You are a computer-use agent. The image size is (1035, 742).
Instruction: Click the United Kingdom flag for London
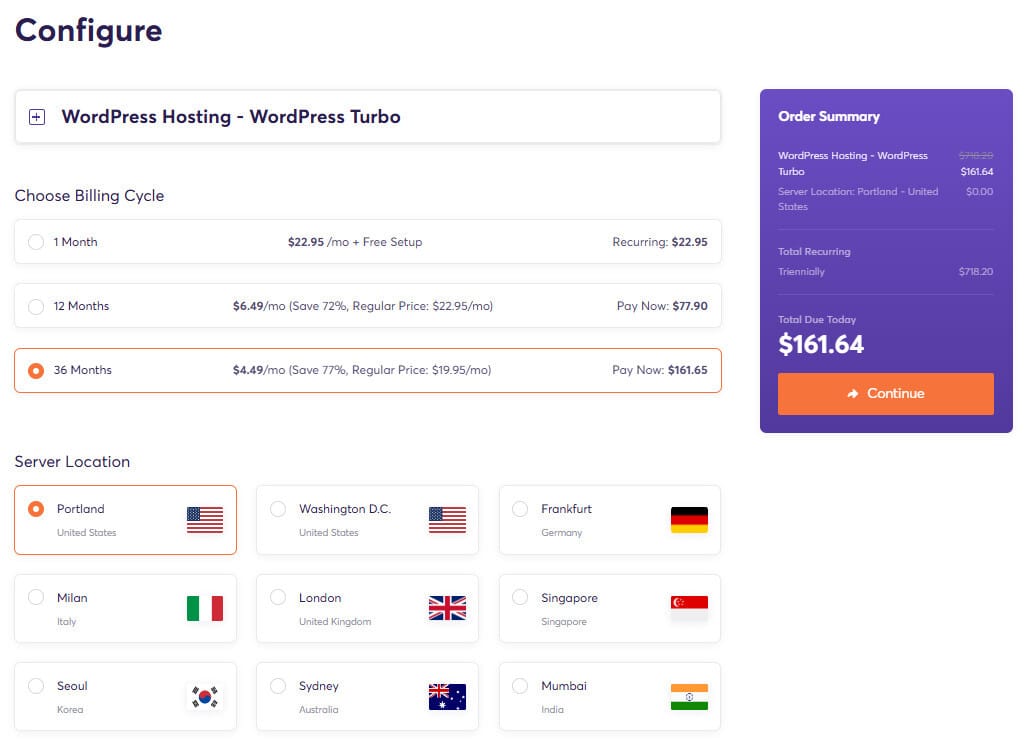coord(447,608)
